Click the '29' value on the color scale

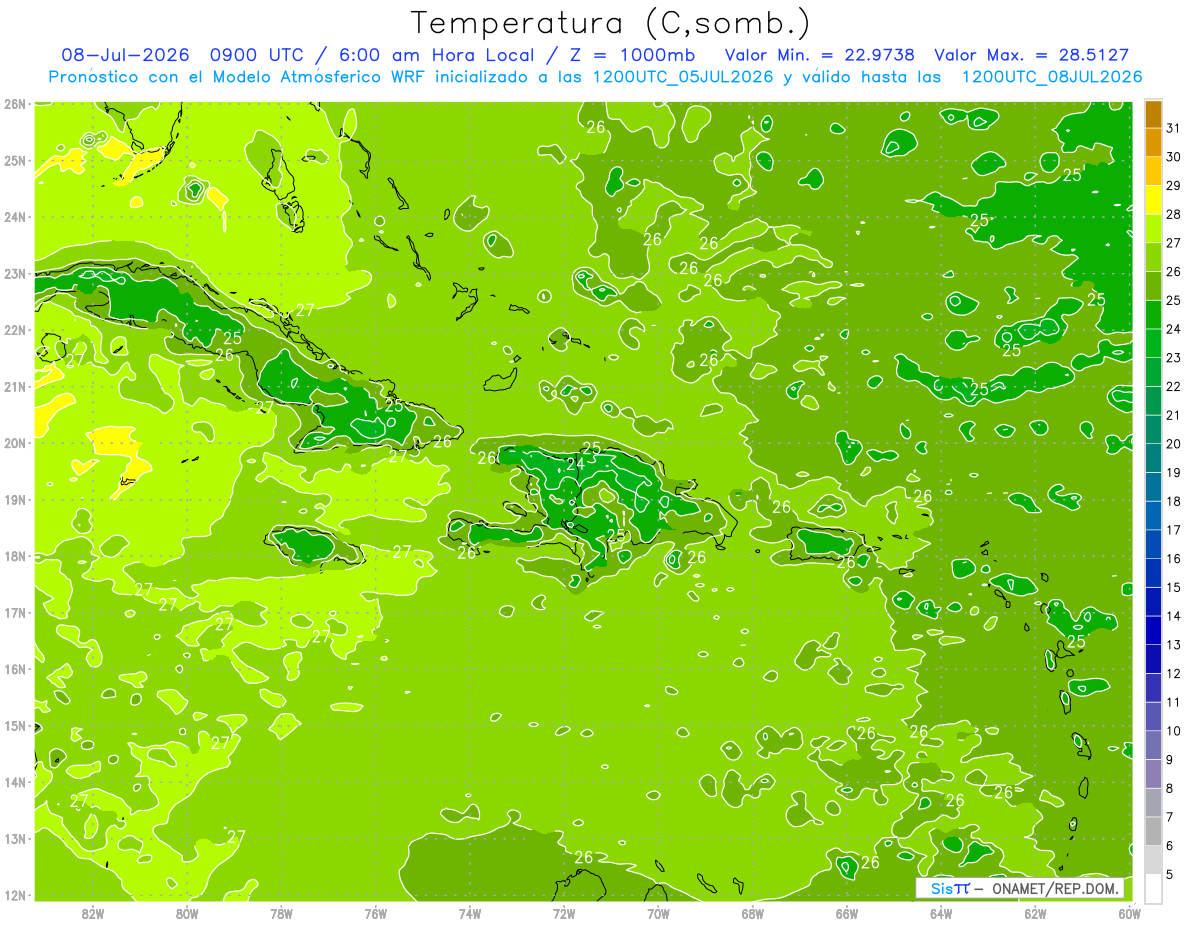tap(1173, 185)
